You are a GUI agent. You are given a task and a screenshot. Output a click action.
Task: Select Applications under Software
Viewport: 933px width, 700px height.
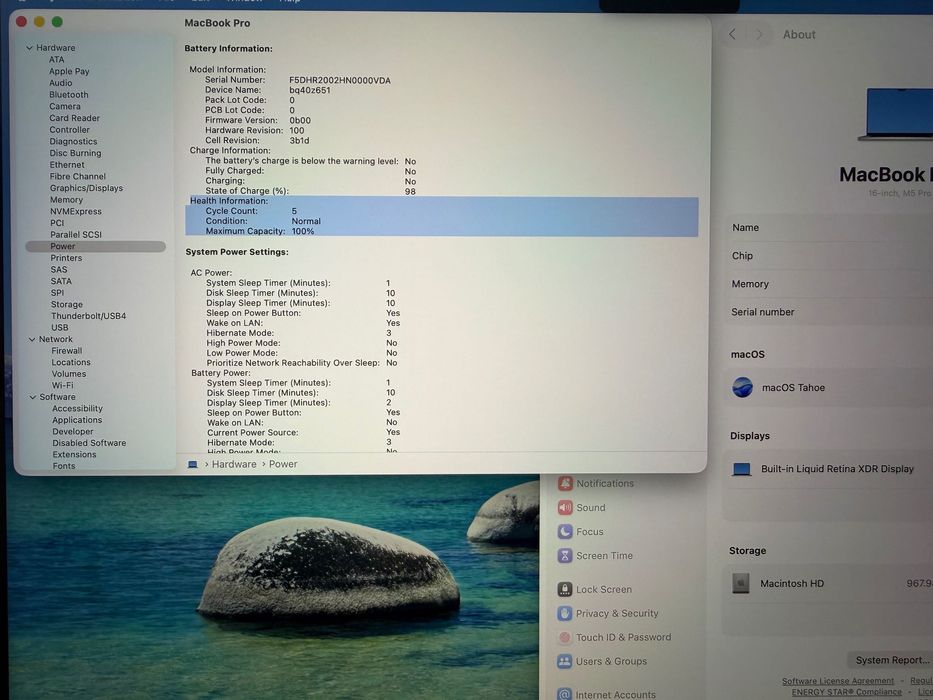click(77, 420)
